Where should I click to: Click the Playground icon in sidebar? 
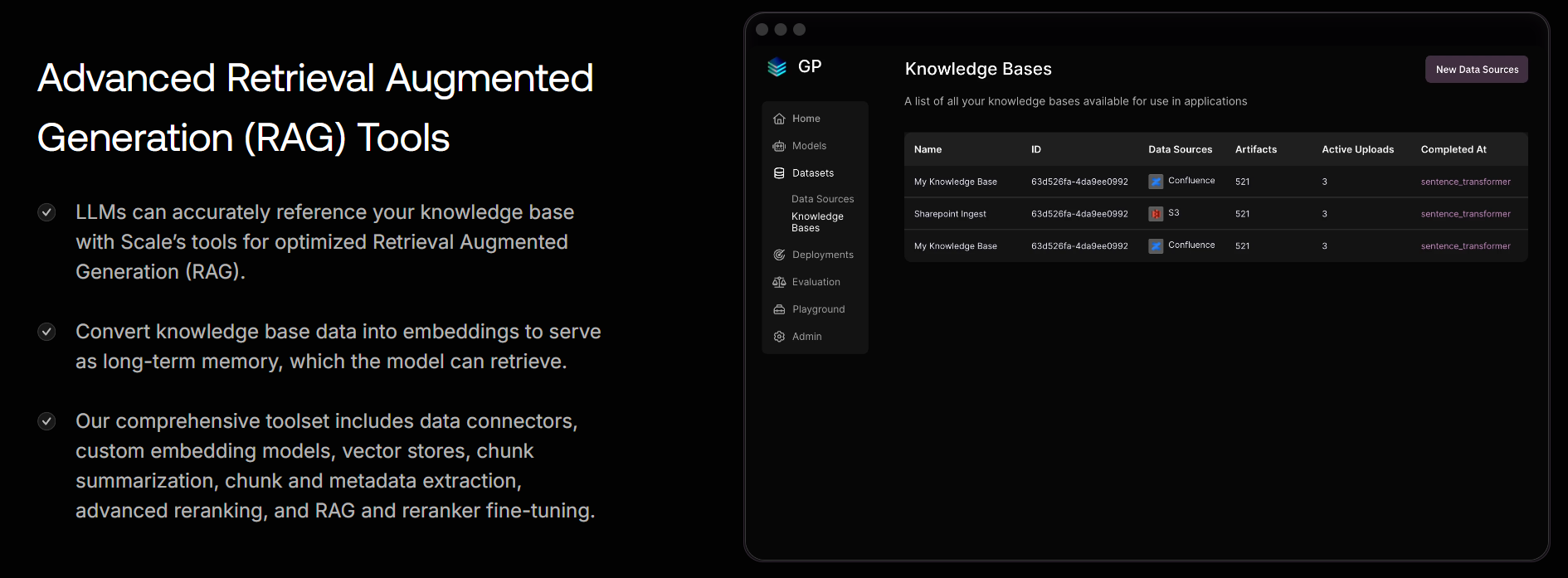tap(779, 309)
